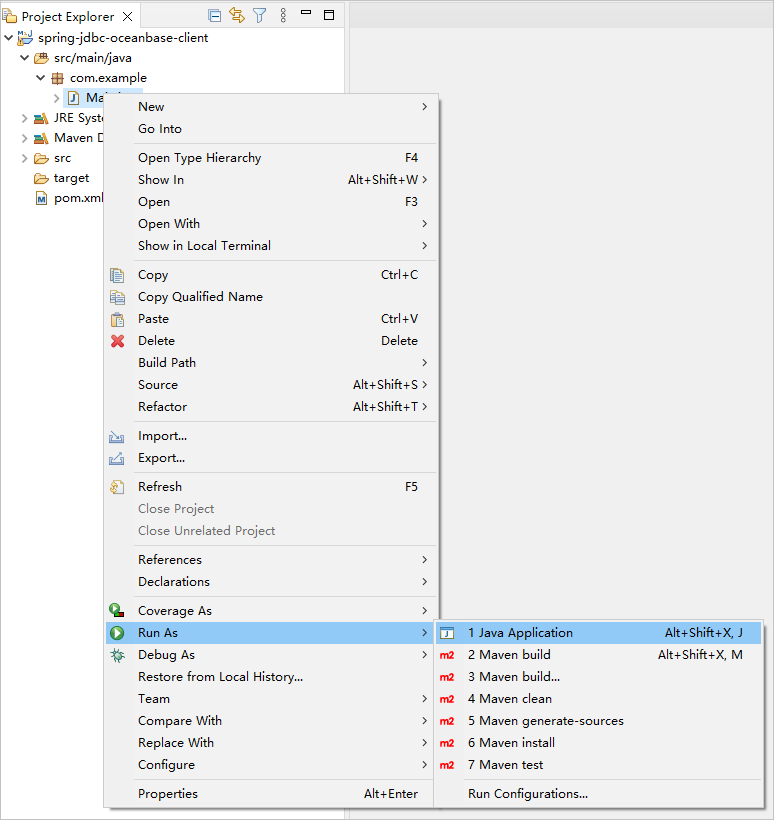Screen dimensions: 774x820
Task: Collapse the spring-jdbc-oceanbase-client project node
Action: tap(9, 38)
